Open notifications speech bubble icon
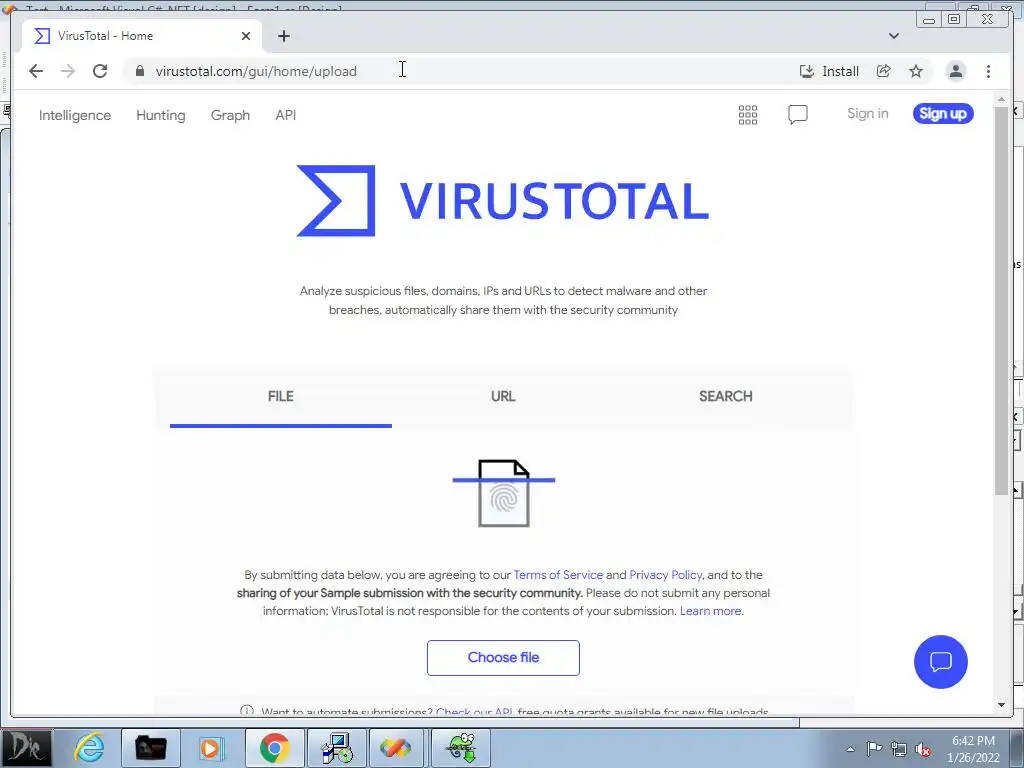This screenshot has height=768, width=1024. pos(797,114)
